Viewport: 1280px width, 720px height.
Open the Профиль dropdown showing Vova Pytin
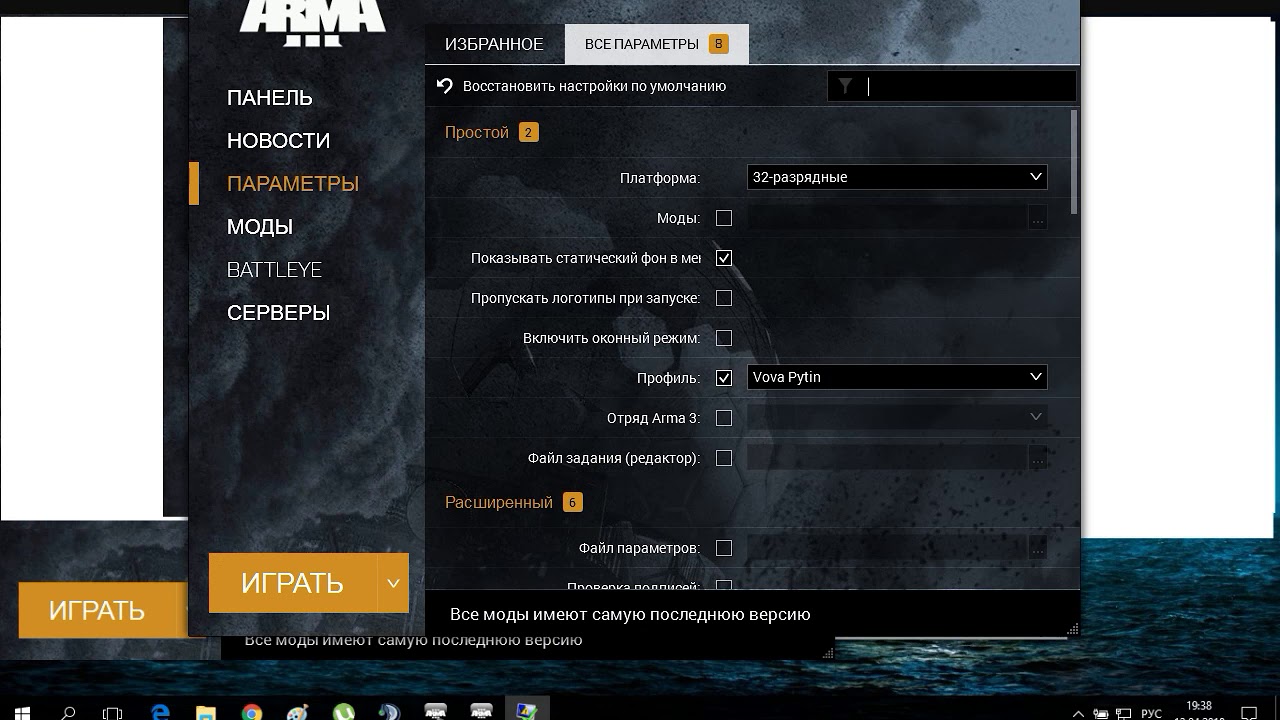coord(897,377)
